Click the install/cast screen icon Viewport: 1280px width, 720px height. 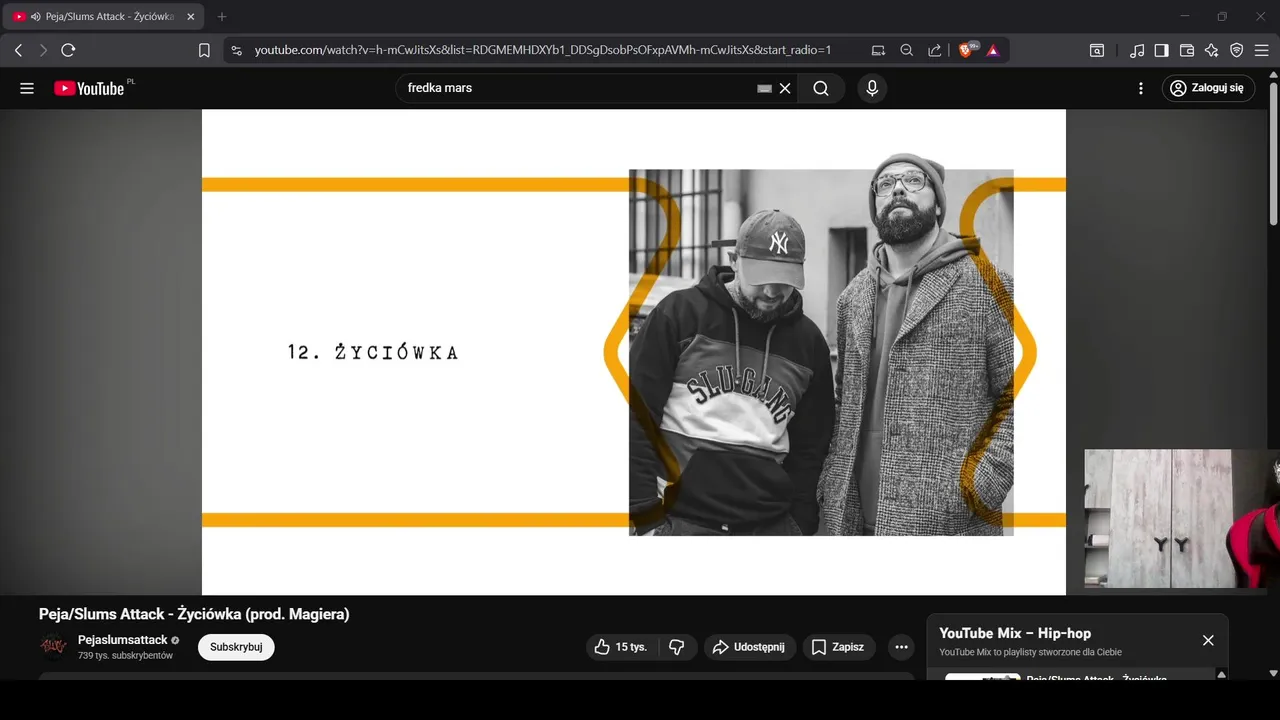click(x=878, y=50)
